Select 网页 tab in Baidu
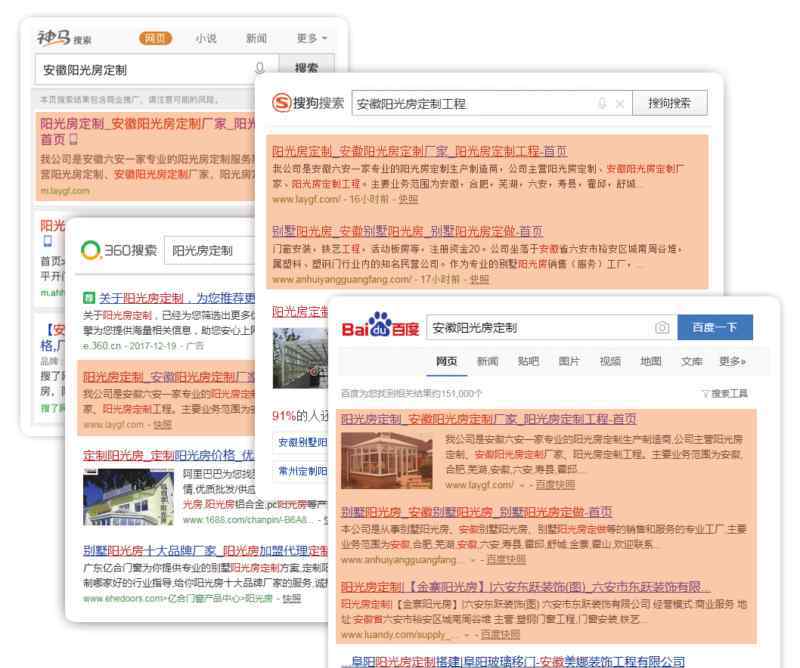 pyautogui.click(x=446, y=361)
